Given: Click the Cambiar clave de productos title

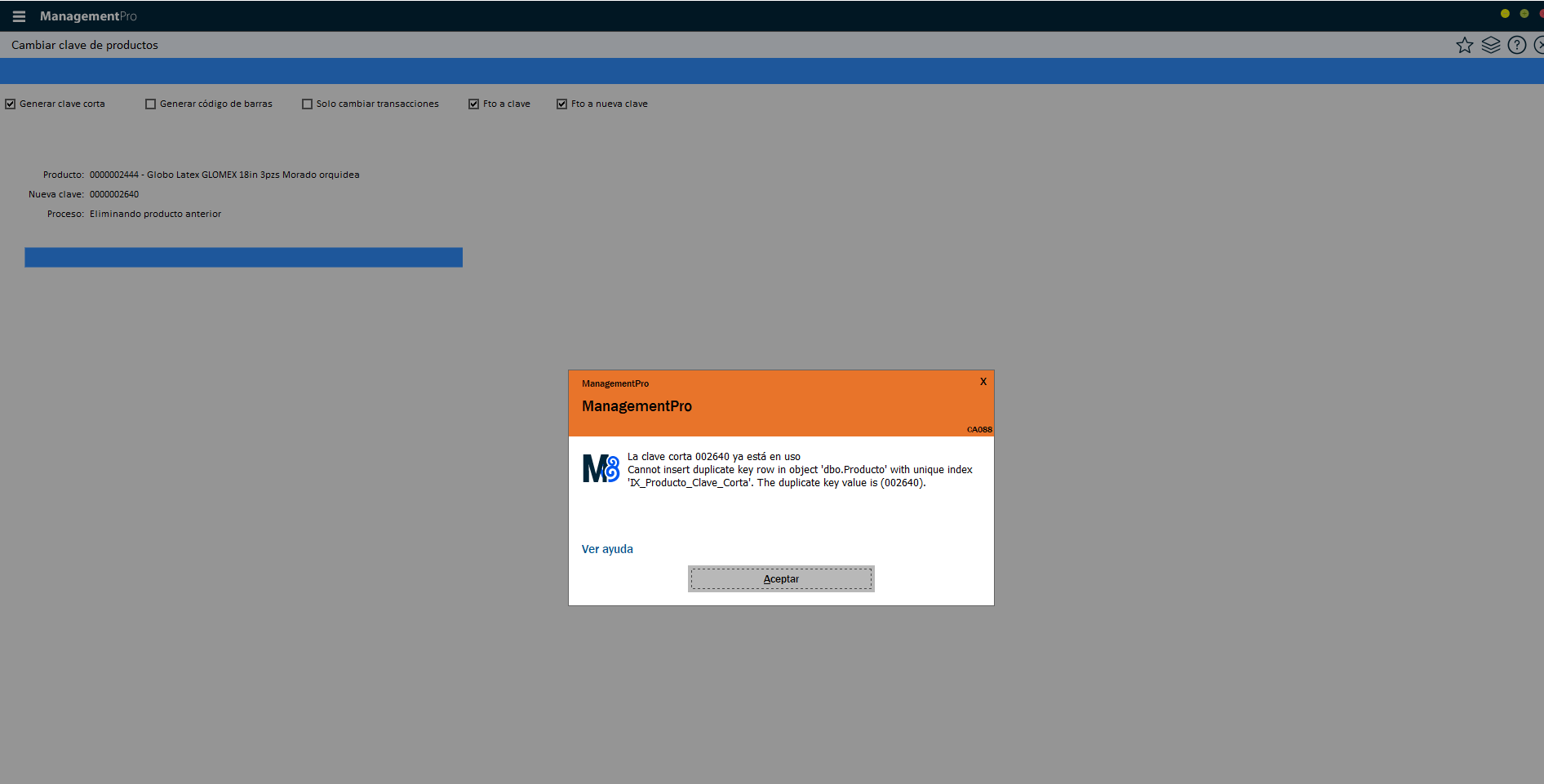Looking at the screenshot, I should [85, 45].
